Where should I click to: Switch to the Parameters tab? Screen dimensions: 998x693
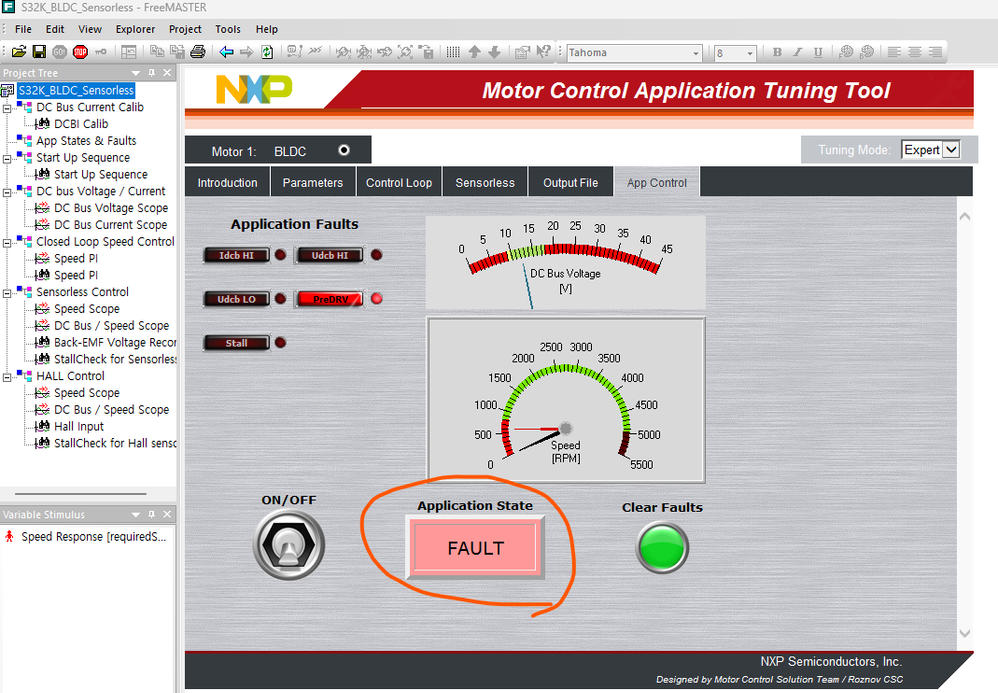click(x=313, y=183)
